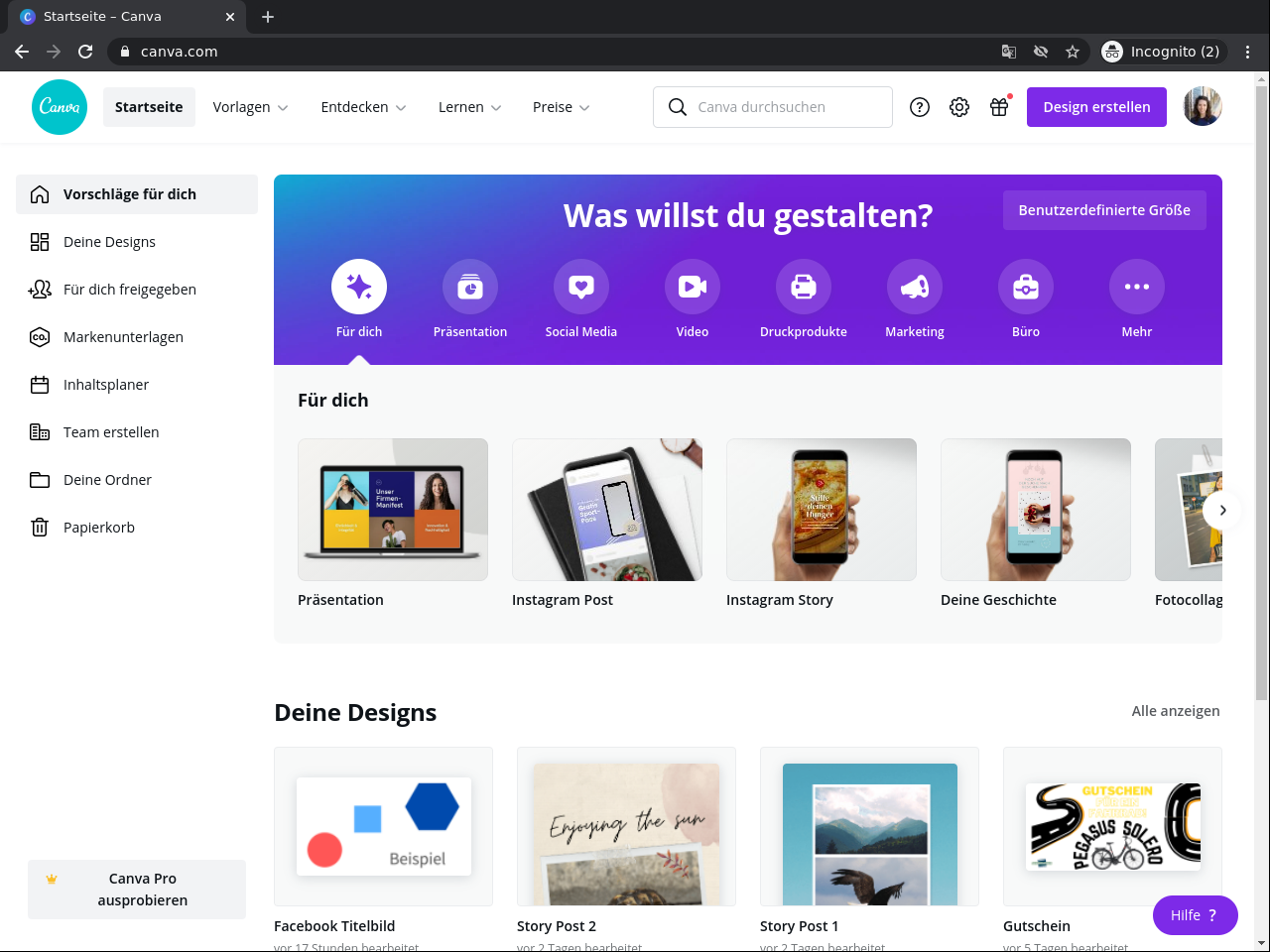Show next templates with carousel arrow
This screenshot has width=1270, height=952.
click(1222, 510)
